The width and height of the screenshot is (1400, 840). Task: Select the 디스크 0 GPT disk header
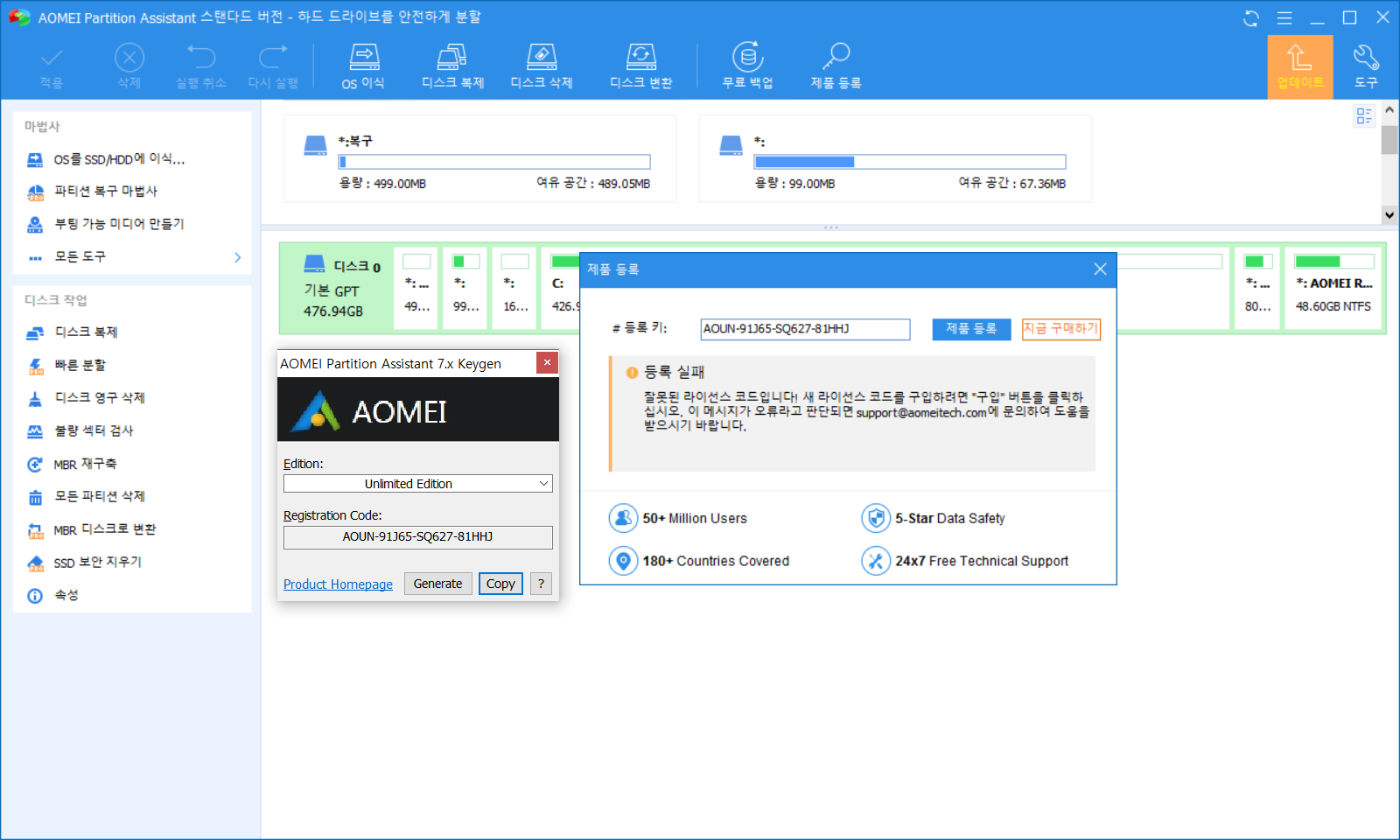336,288
